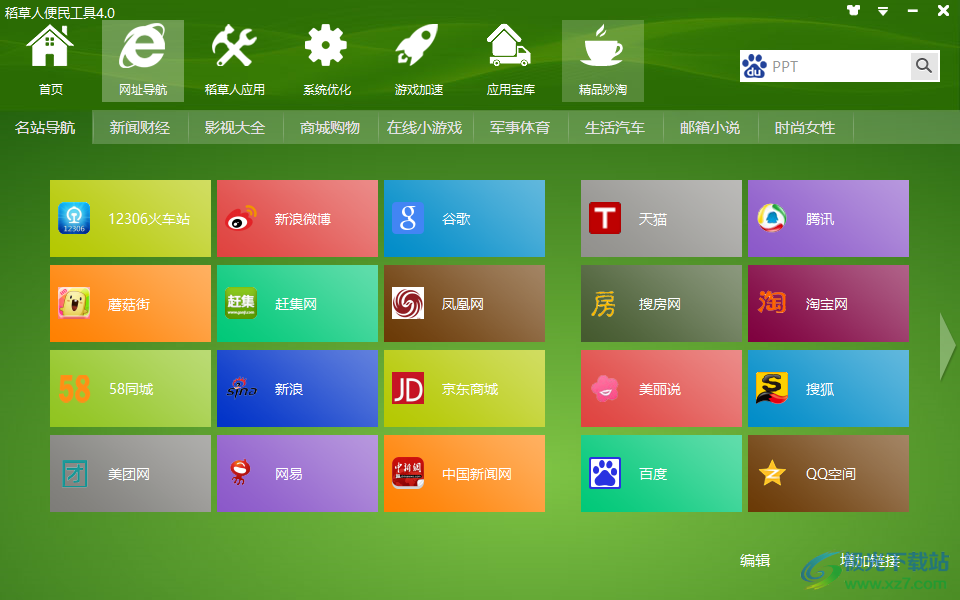Click the 编辑 link
Image resolution: width=960 pixels, height=600 pixels.
pyautogui.click(x=755, y=560)
